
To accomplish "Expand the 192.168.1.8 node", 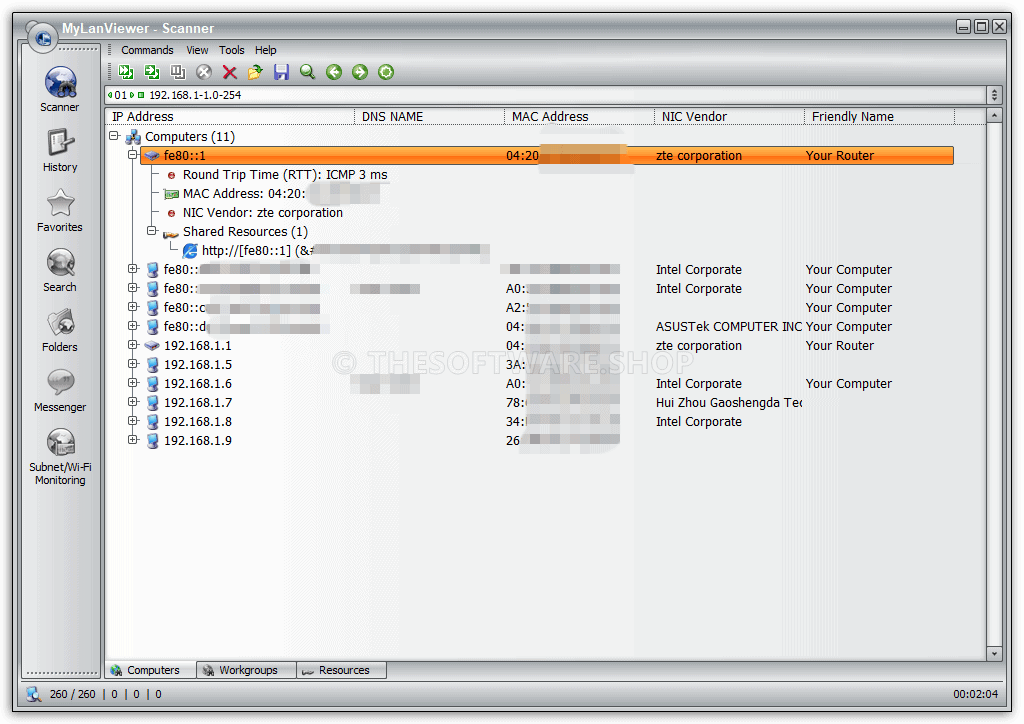I will pyautogui.click(x=133, y=420).
